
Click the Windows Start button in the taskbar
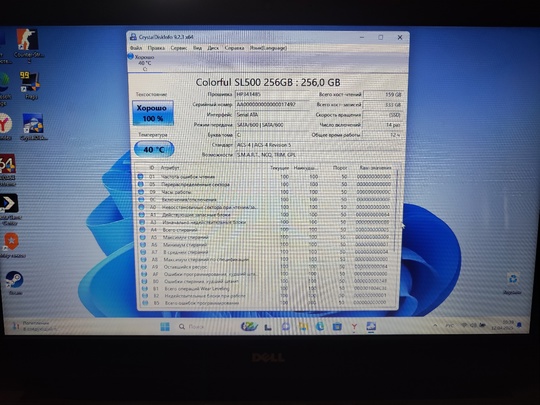(165, 326)
